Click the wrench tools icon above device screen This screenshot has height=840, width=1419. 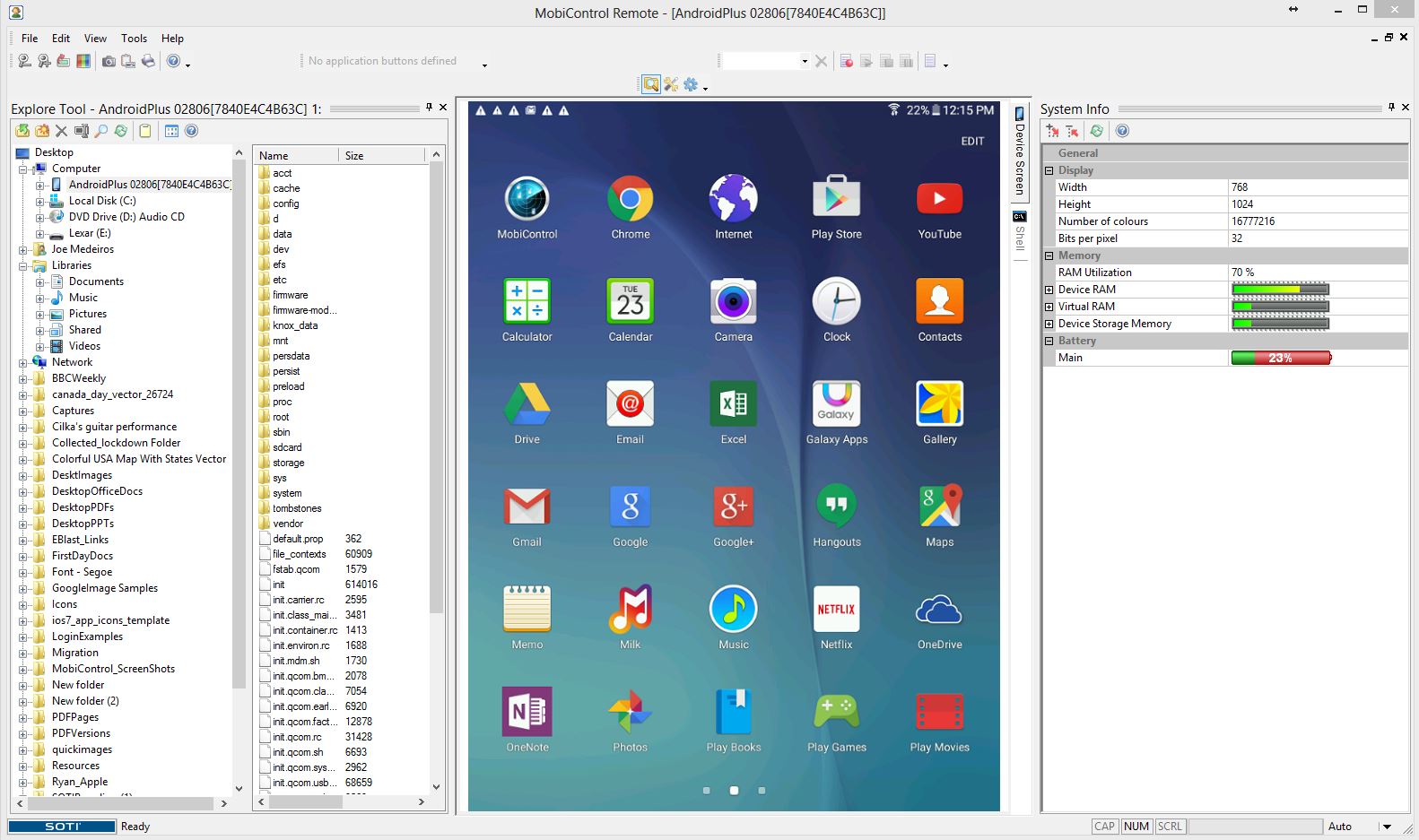click(x=671, y=84)
